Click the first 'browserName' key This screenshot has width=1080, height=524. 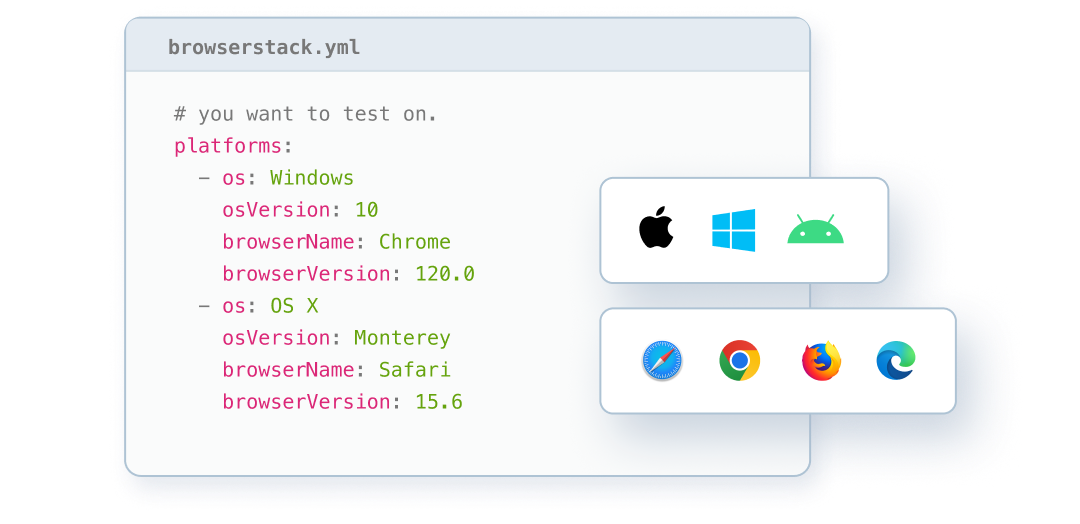(288, 242)
